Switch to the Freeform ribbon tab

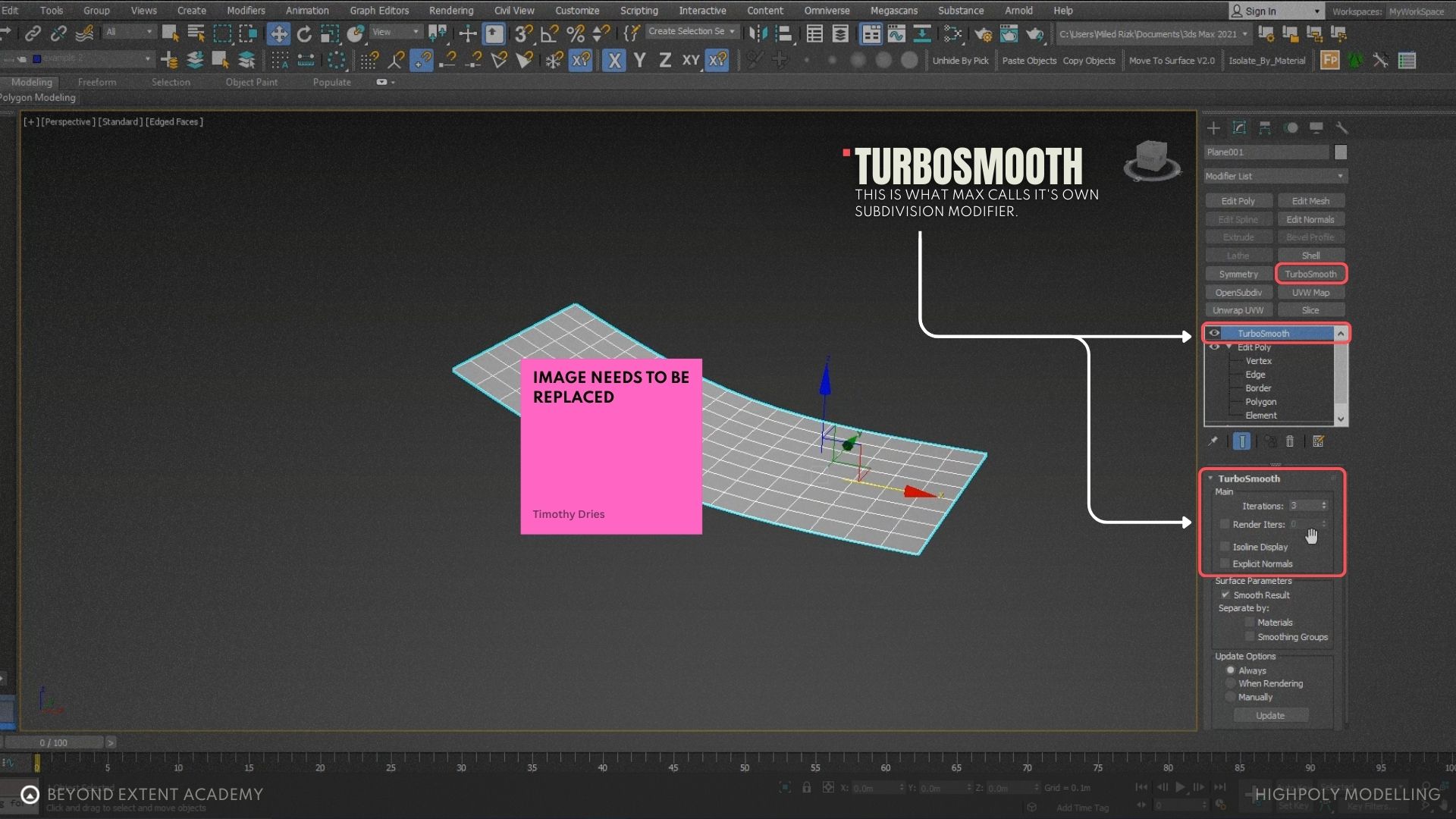(x=97, y=82)
